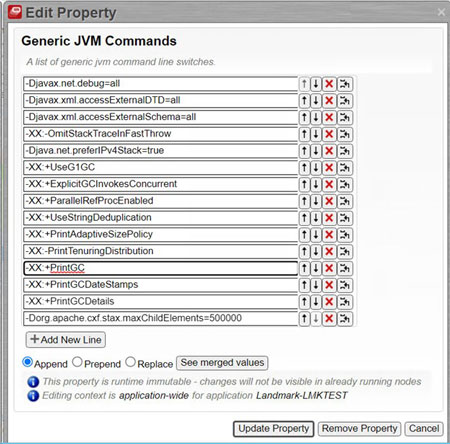Select the Replace radio option
The width and height of the screenshot is (450, 444).
click(x=130, y=362)
